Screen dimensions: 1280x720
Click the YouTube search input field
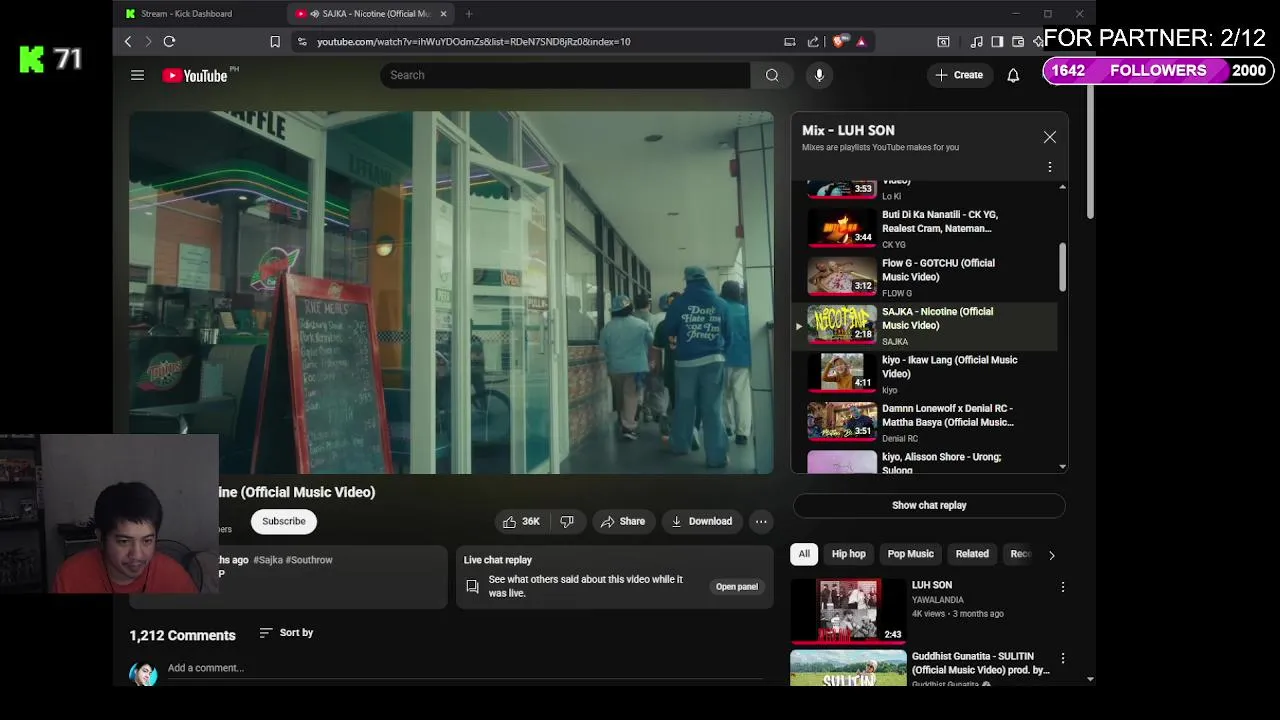(x=565, y=75)
